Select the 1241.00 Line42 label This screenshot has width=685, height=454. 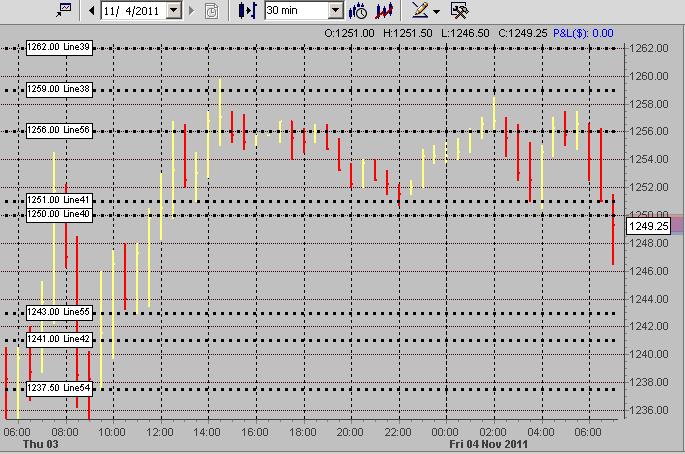click(x=59, y=340)
